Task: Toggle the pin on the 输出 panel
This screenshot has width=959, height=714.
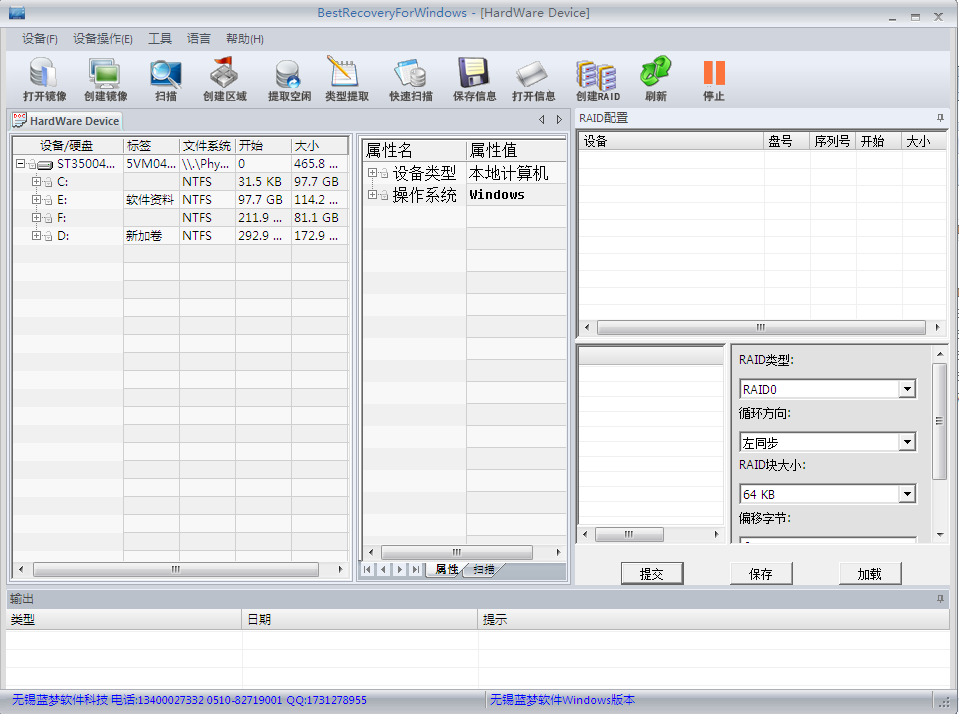Action: coord(939,598)
